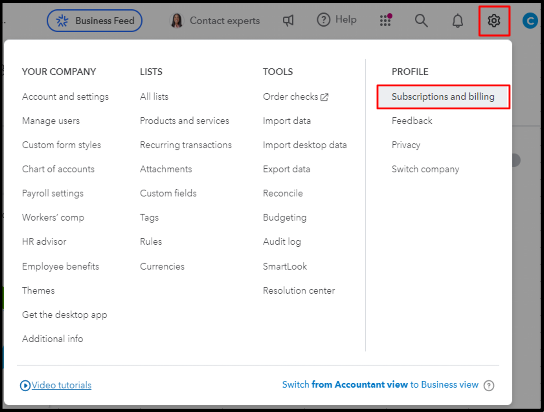Open Attachments list
The image size is (544, 412).
point(166,169)
